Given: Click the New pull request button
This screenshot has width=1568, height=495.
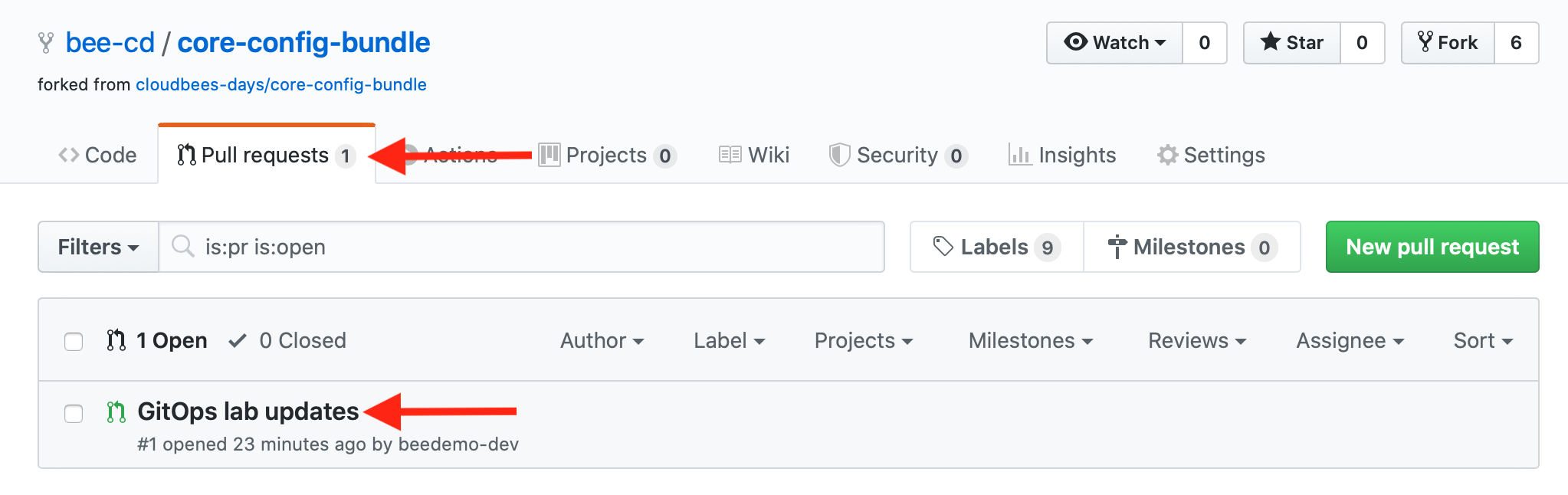Looking at the screenshot, I should (1432, 247).
